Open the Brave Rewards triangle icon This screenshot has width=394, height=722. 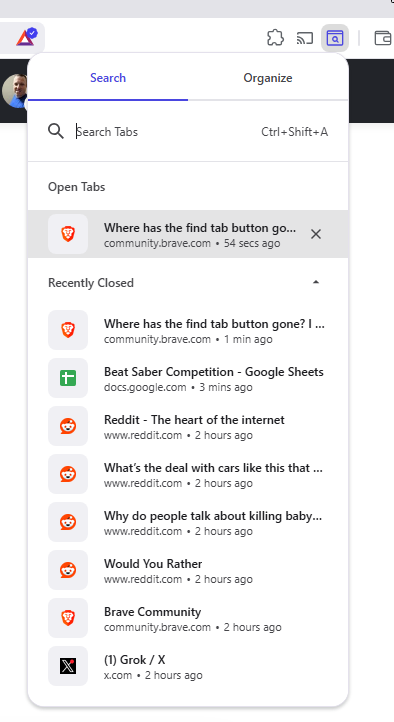26,37
